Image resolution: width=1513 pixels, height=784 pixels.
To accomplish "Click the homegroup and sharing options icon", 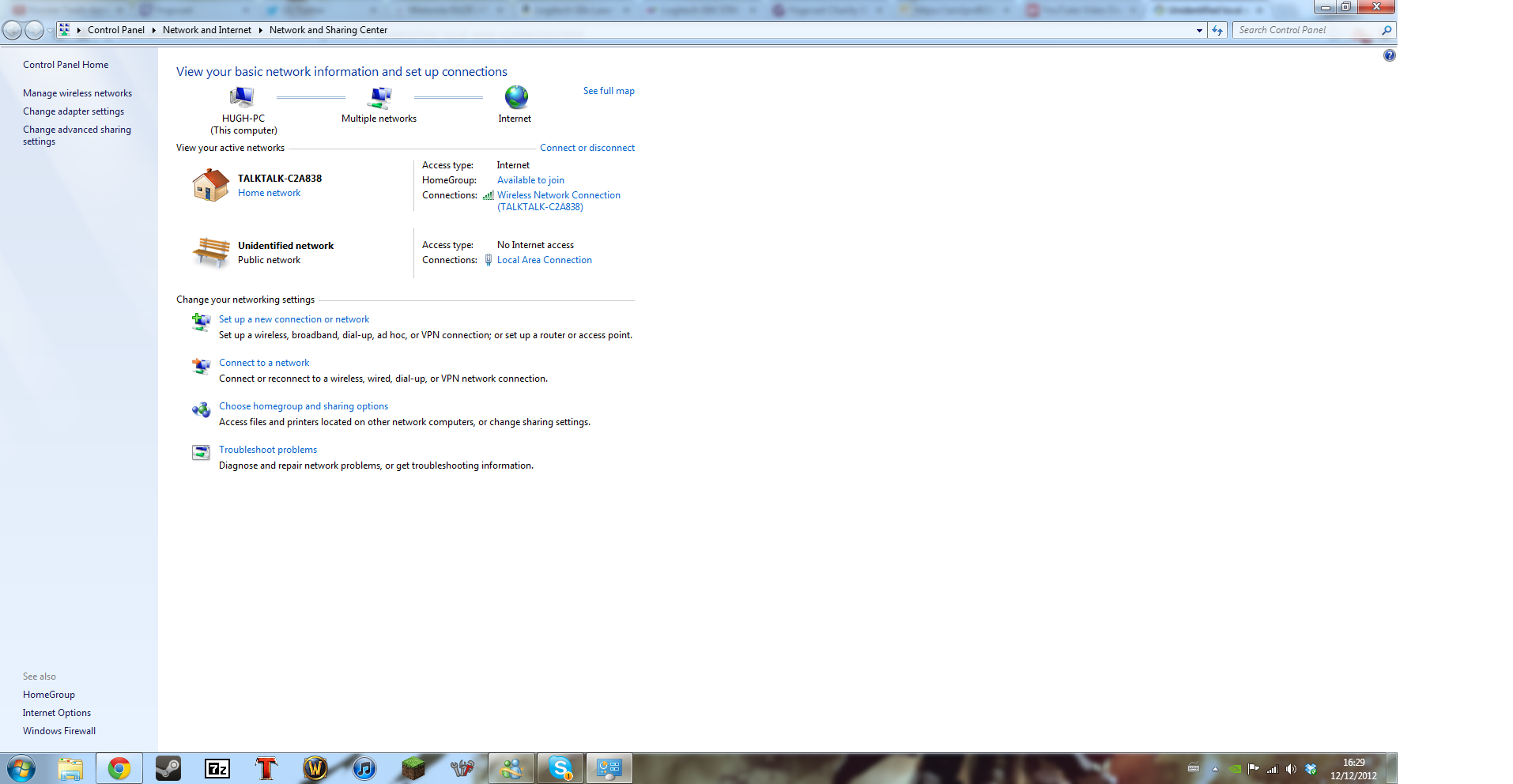I will (201, 409).
